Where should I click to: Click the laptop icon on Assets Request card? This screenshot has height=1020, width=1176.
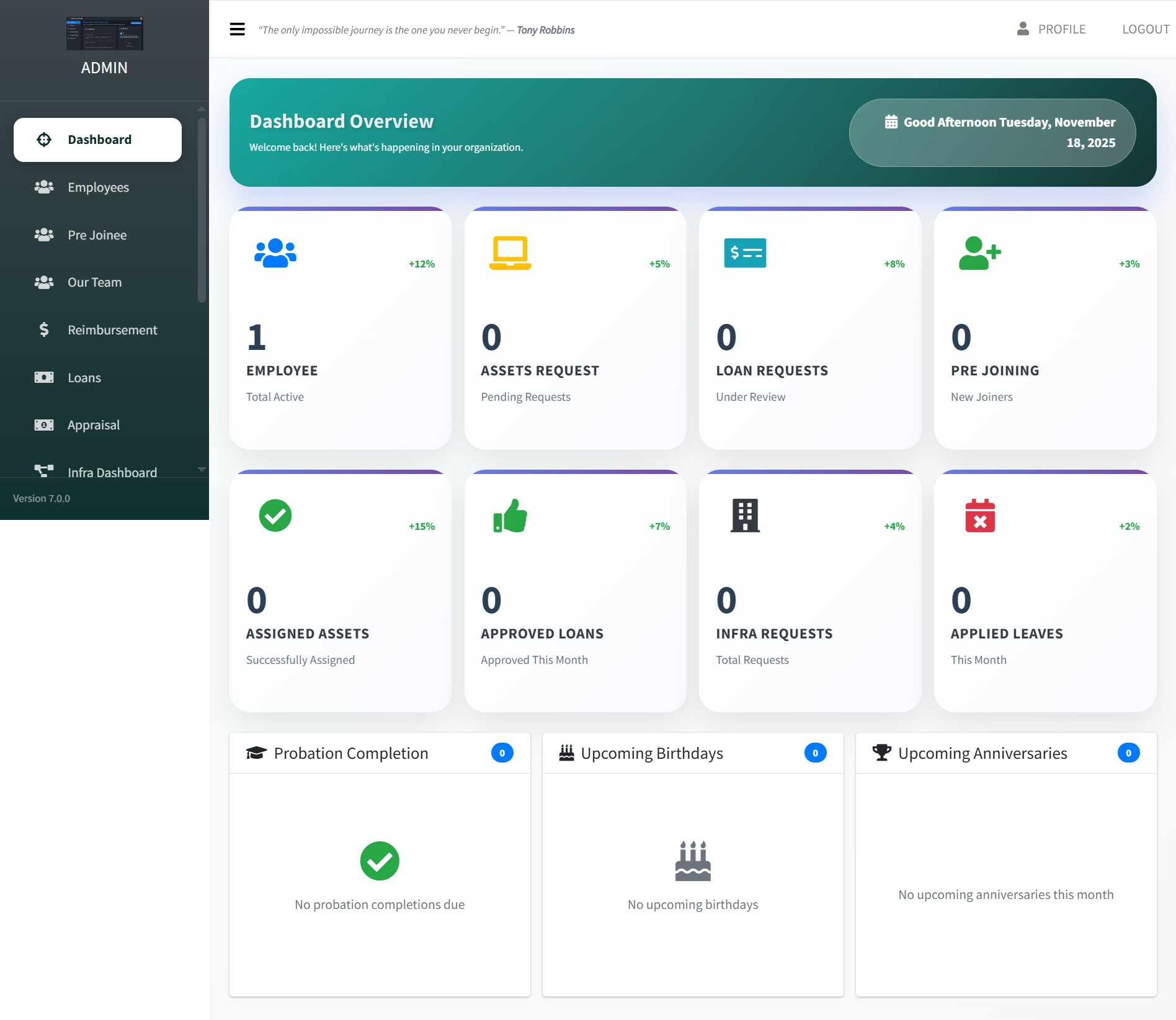coord(509,253)
